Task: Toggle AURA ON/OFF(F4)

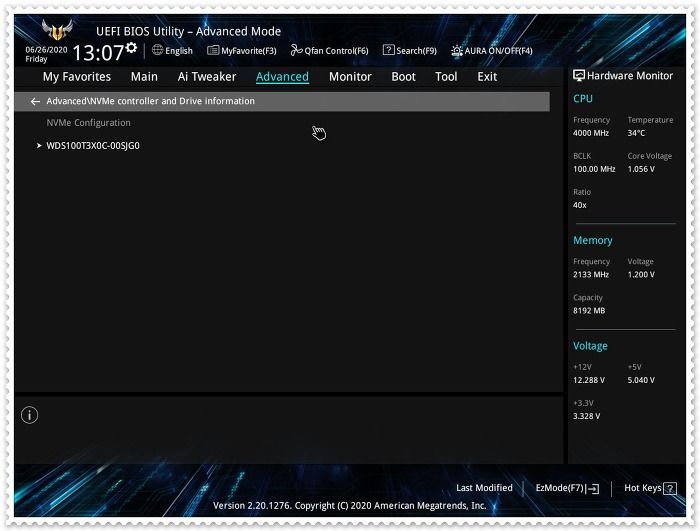Action: tap(492, 50)
